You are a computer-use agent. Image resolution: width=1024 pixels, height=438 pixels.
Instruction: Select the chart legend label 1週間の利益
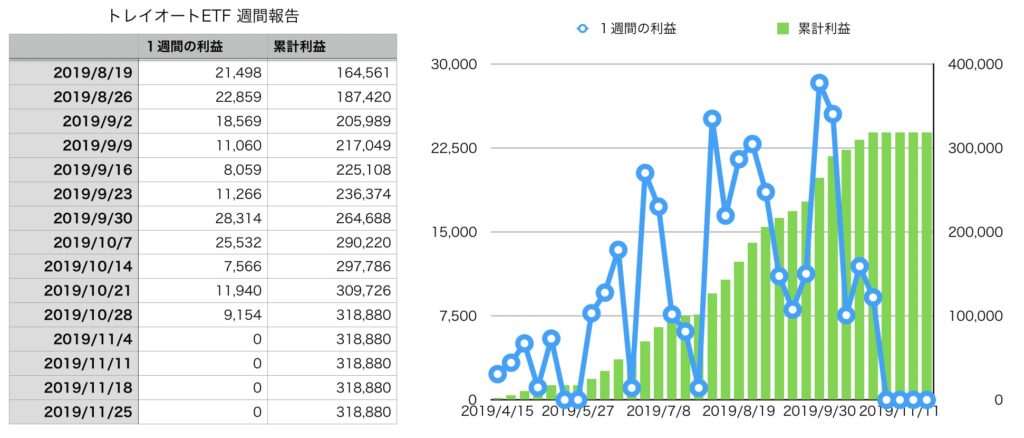(637, 29)
